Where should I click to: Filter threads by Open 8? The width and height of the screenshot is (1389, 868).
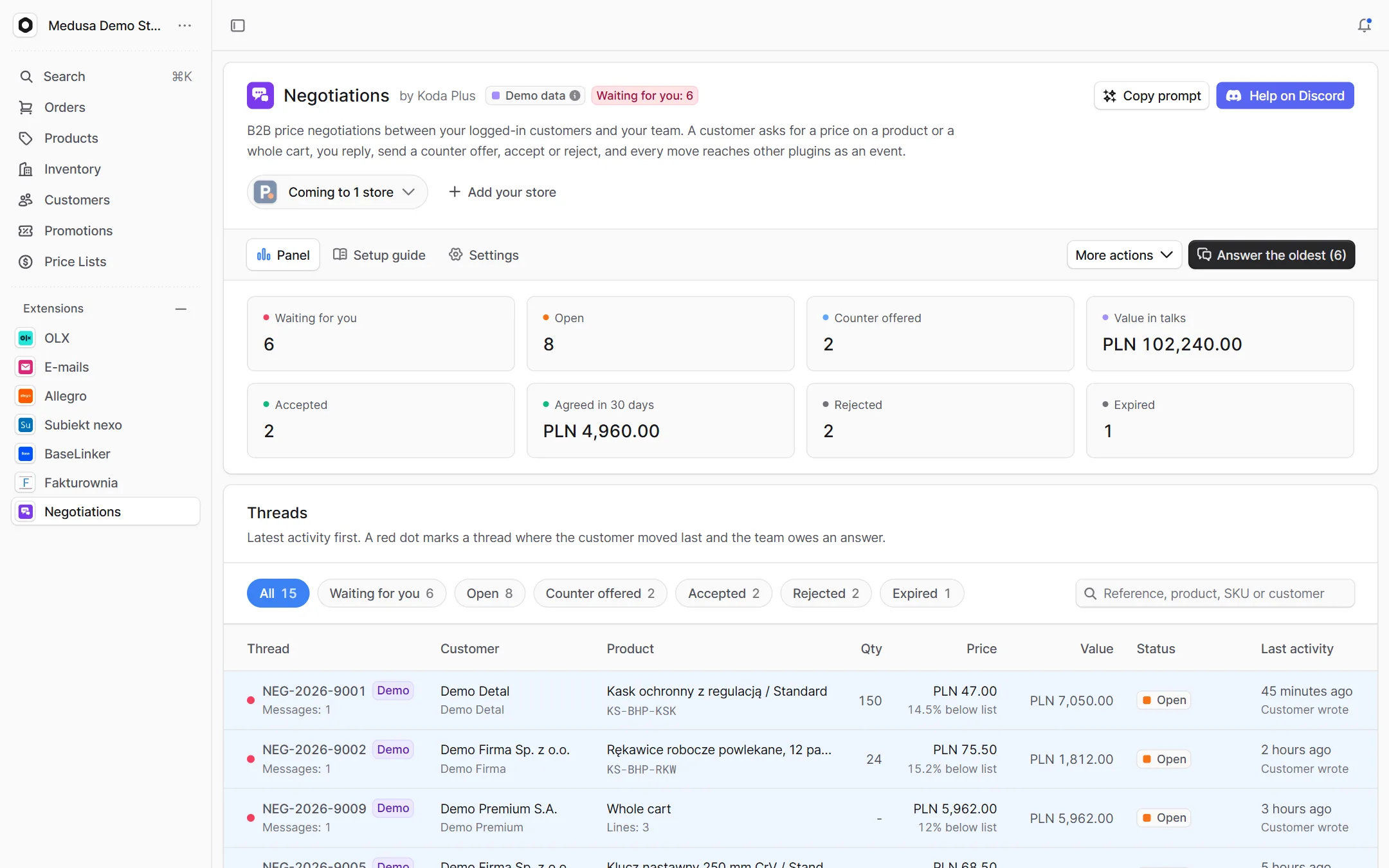tap(489, 593)
